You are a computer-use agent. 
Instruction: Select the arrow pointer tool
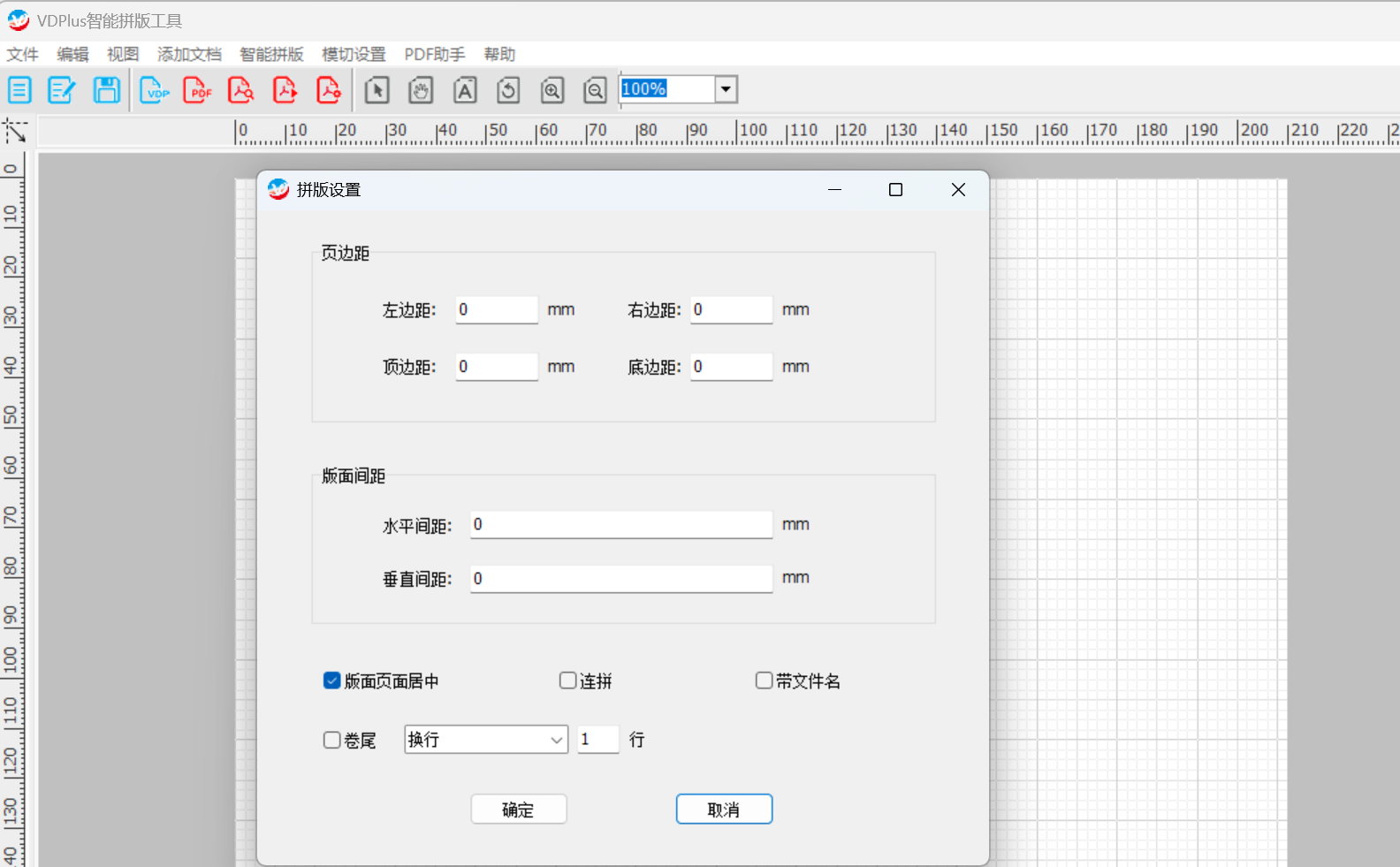[x=377, y=89]
